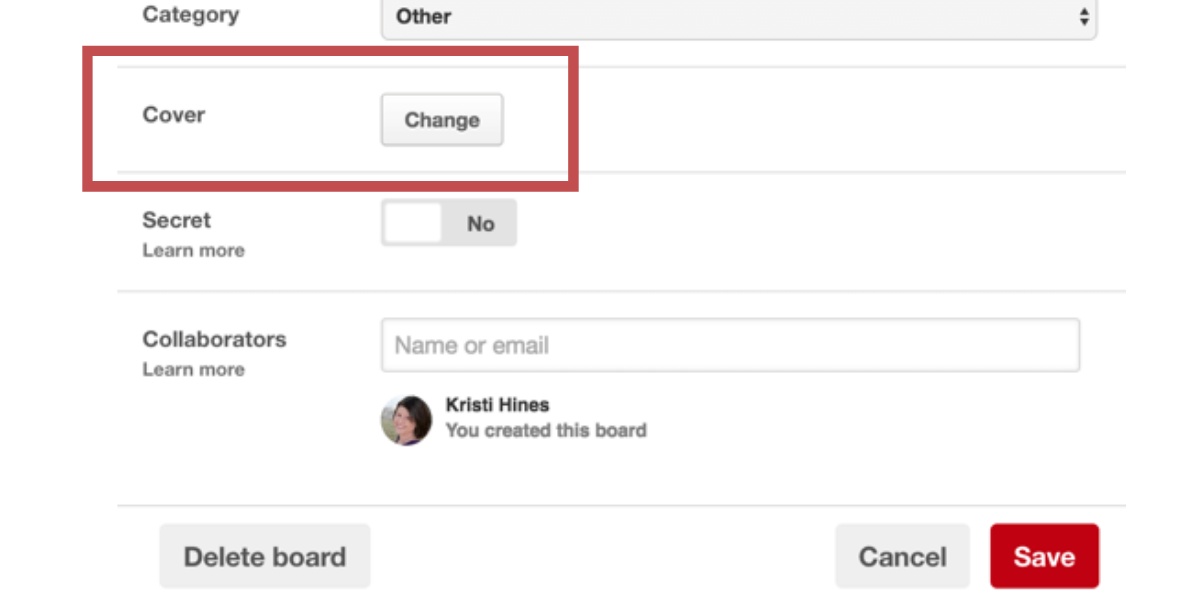
Task: Click the 'No' label on the Secret toggle
Action: [480, 224]
